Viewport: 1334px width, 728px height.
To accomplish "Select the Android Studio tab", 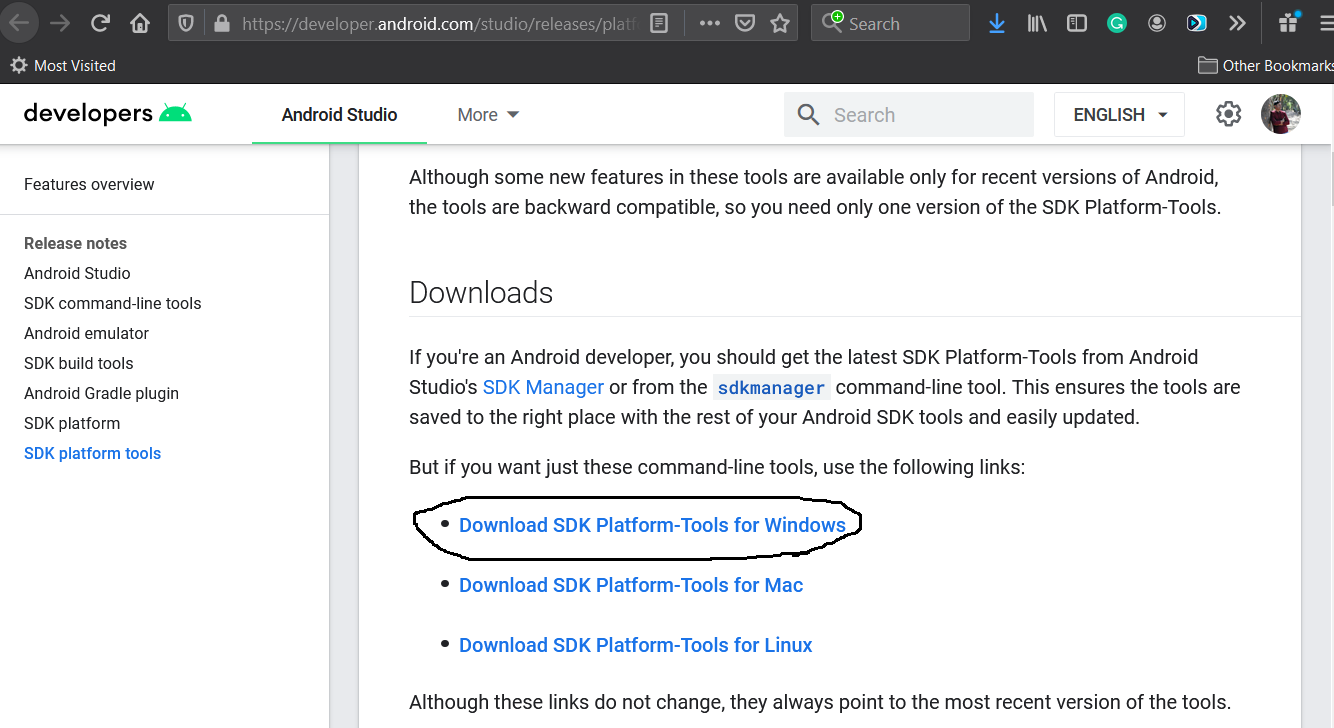I will tap(339, 115).
